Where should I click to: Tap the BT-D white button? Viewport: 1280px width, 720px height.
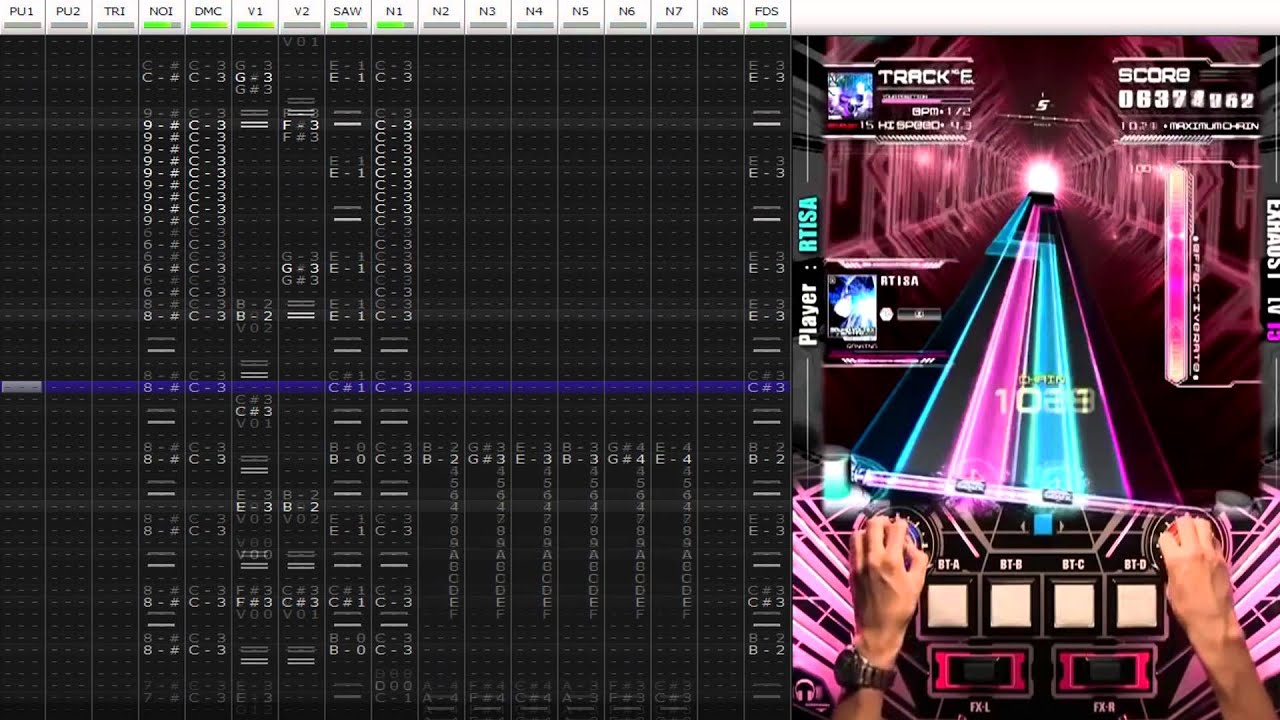pyautogui.click(x=1135, y=604)
